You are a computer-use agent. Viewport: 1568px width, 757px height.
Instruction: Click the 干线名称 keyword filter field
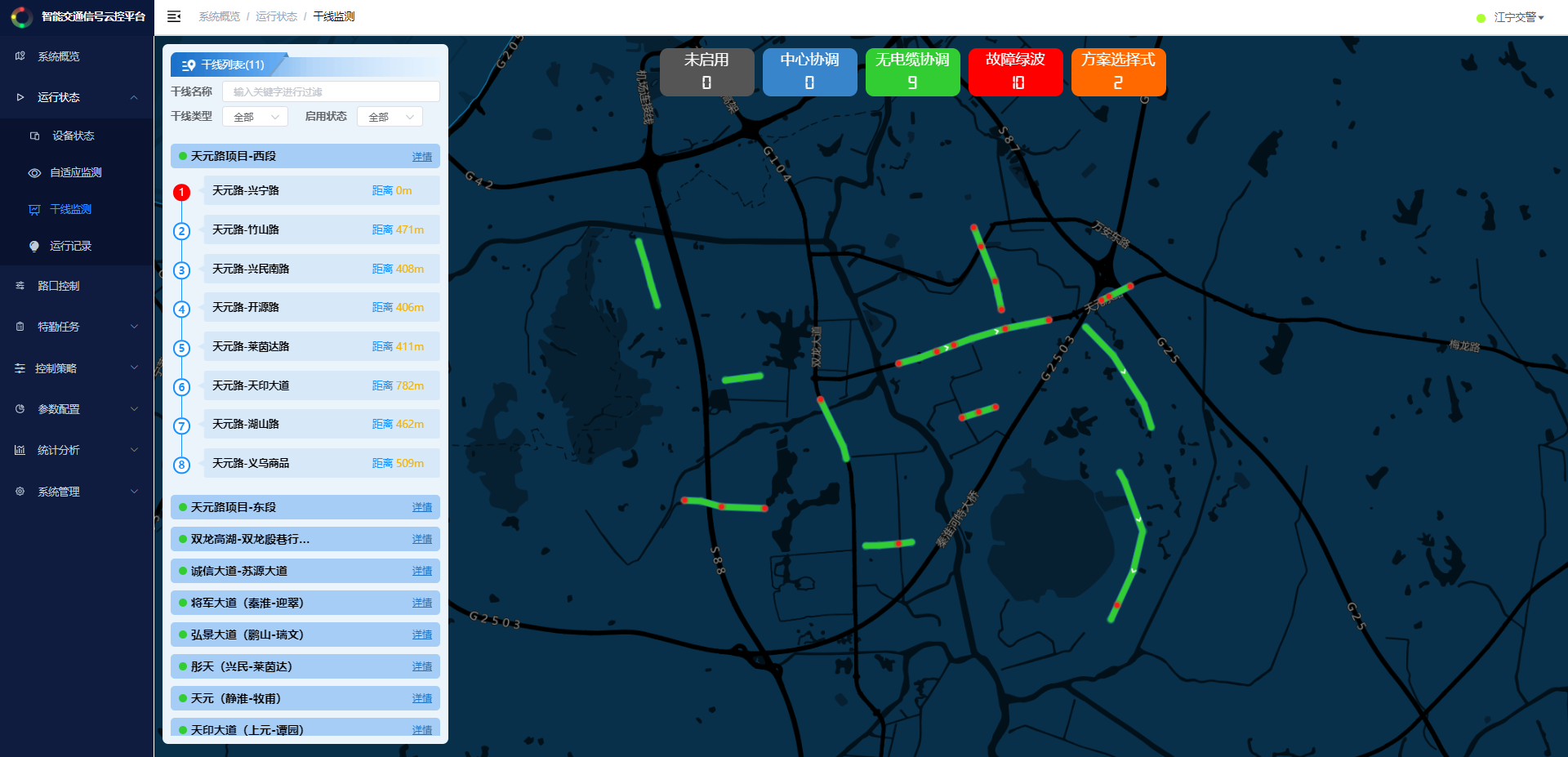[331, 91]
